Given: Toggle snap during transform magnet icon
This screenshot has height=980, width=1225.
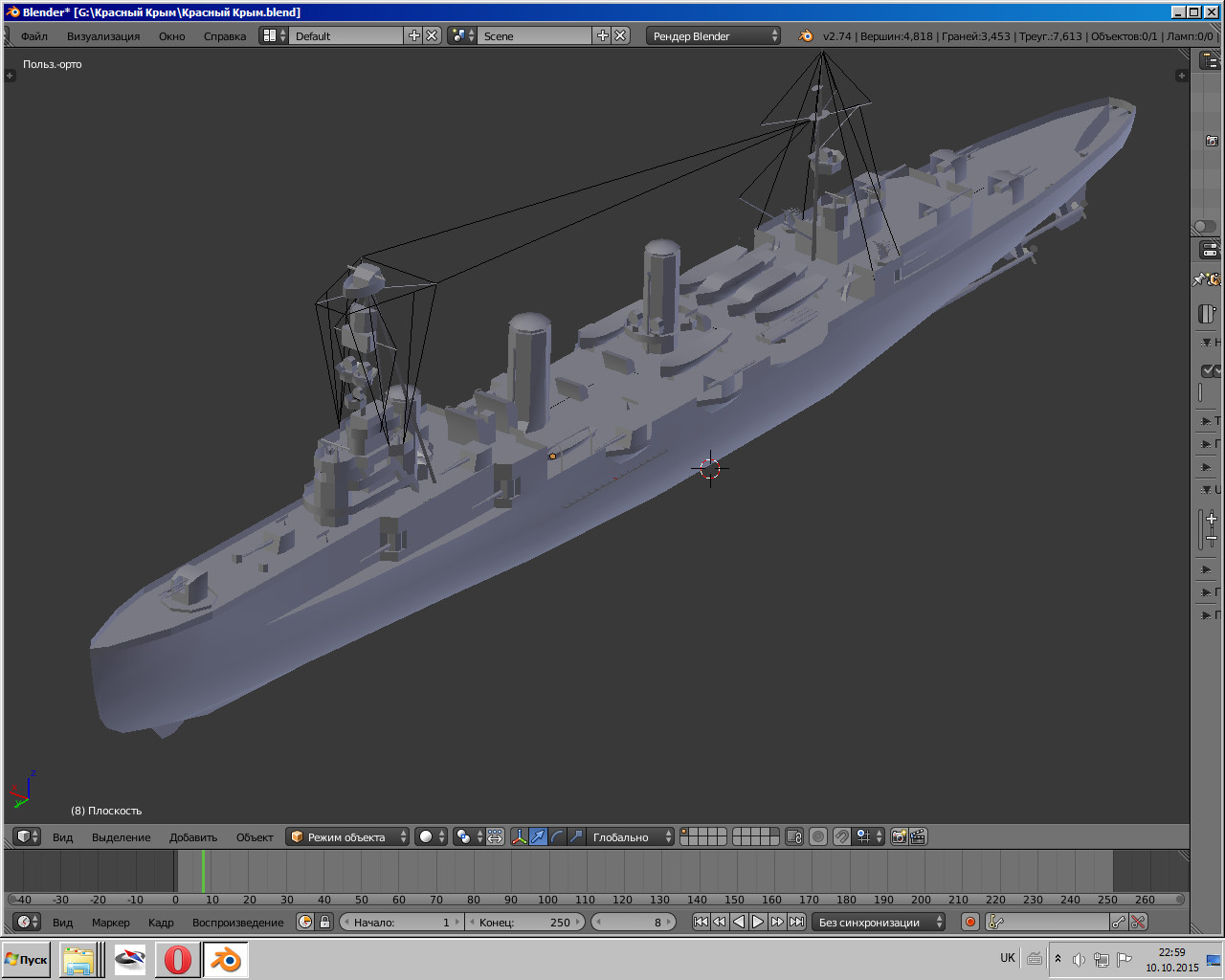Looking at the screenshot, I should pos(841,836).
